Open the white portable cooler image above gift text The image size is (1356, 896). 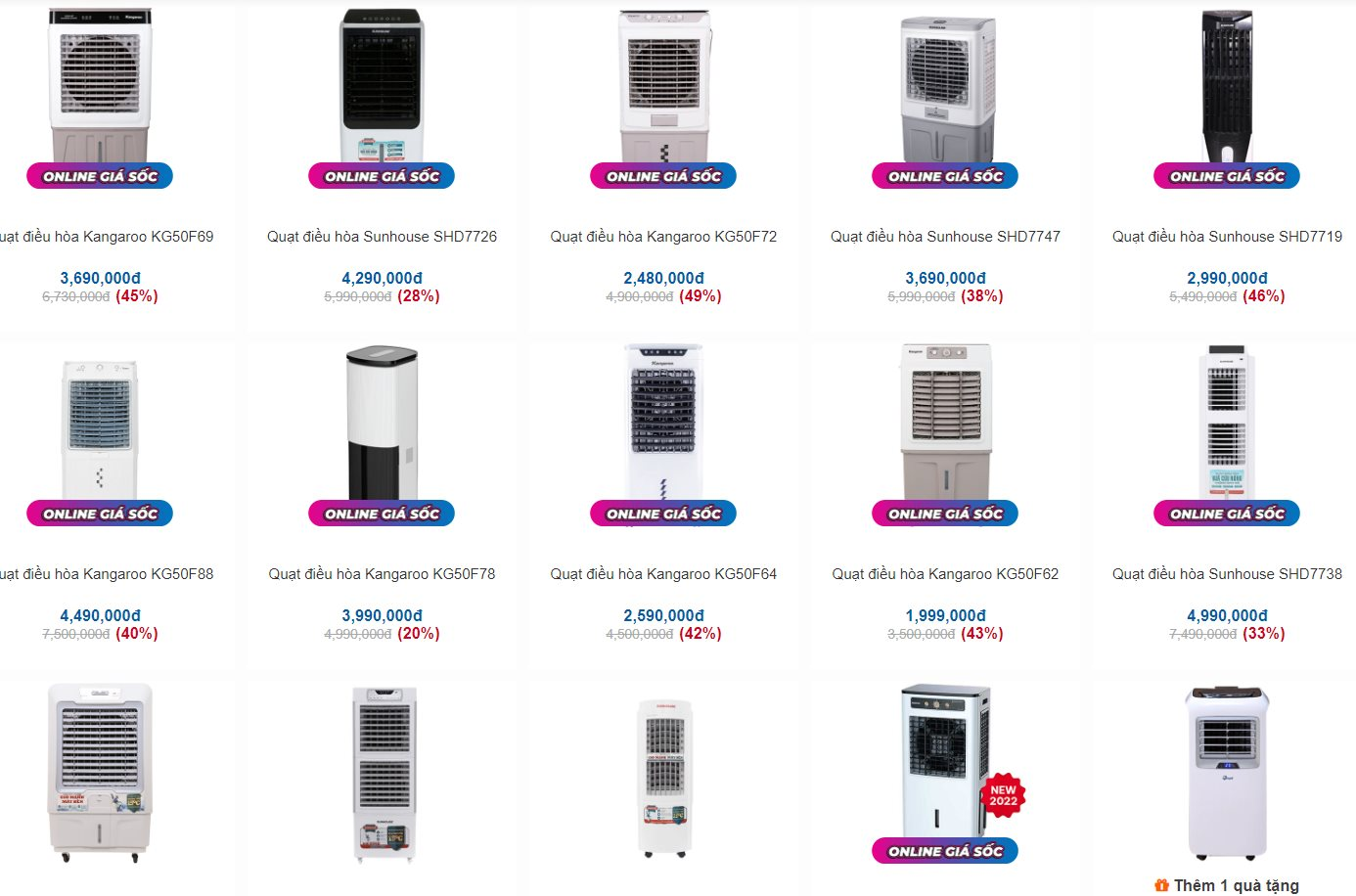pos(1227,773)
